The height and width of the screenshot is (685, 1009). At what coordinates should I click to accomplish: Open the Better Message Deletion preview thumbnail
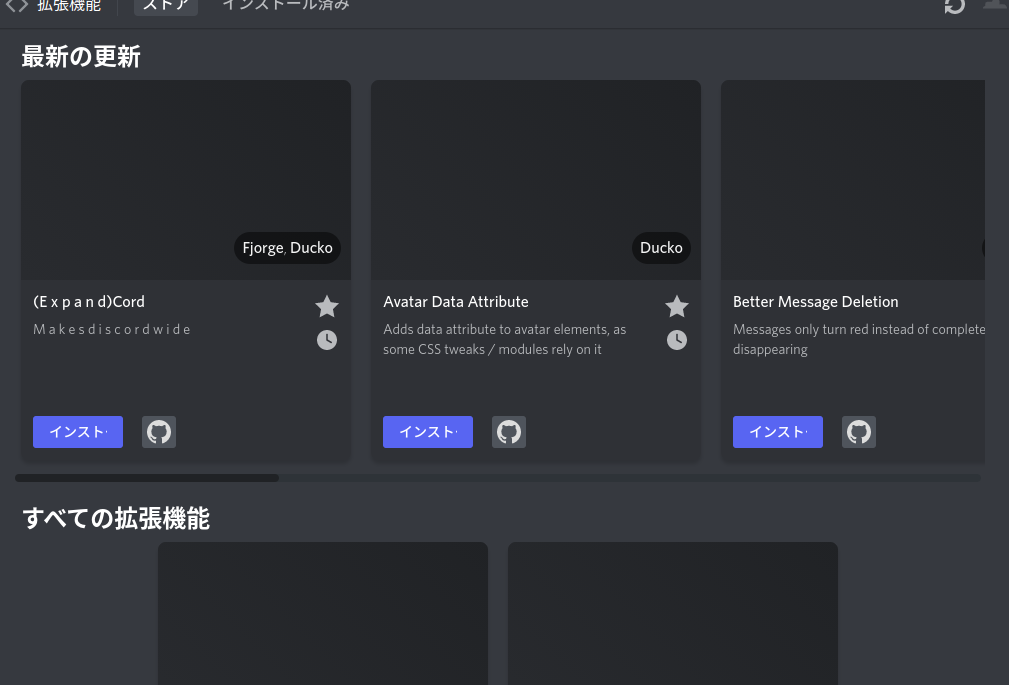tap(853, 180)
